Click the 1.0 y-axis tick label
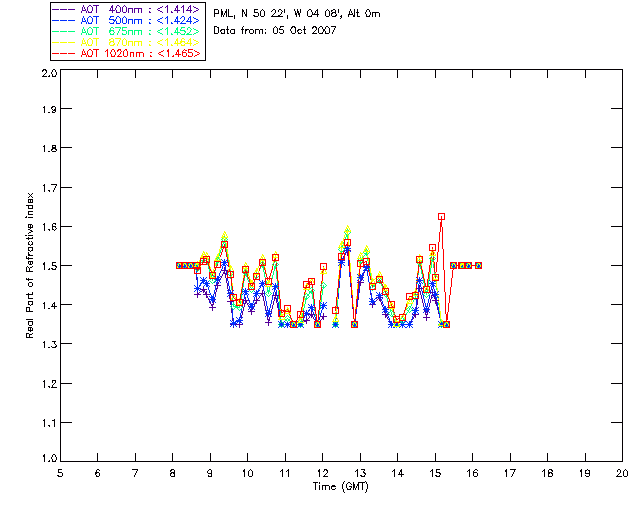This screenshot has height=512, width=640. 49,459
